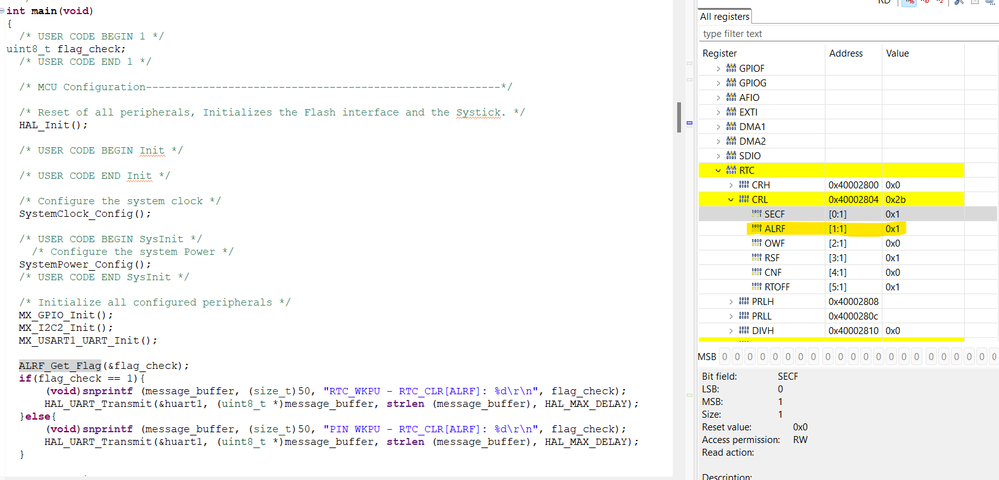Screen dimensions: 999x480
Task: Expand the EXTI peripheral node
Action: (719, 112)
